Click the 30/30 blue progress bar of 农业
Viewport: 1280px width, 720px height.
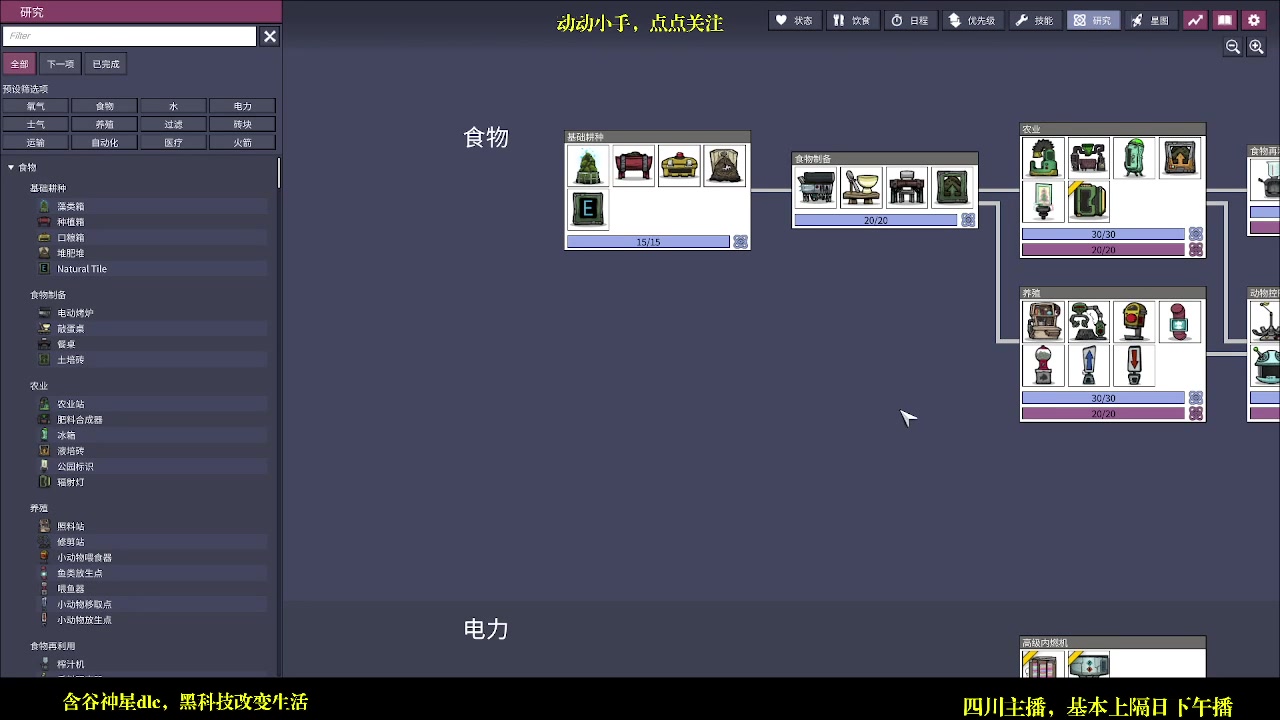1103,234
